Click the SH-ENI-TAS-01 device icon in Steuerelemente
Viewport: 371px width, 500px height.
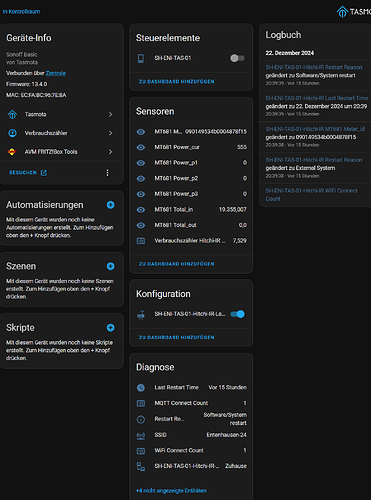141,58
